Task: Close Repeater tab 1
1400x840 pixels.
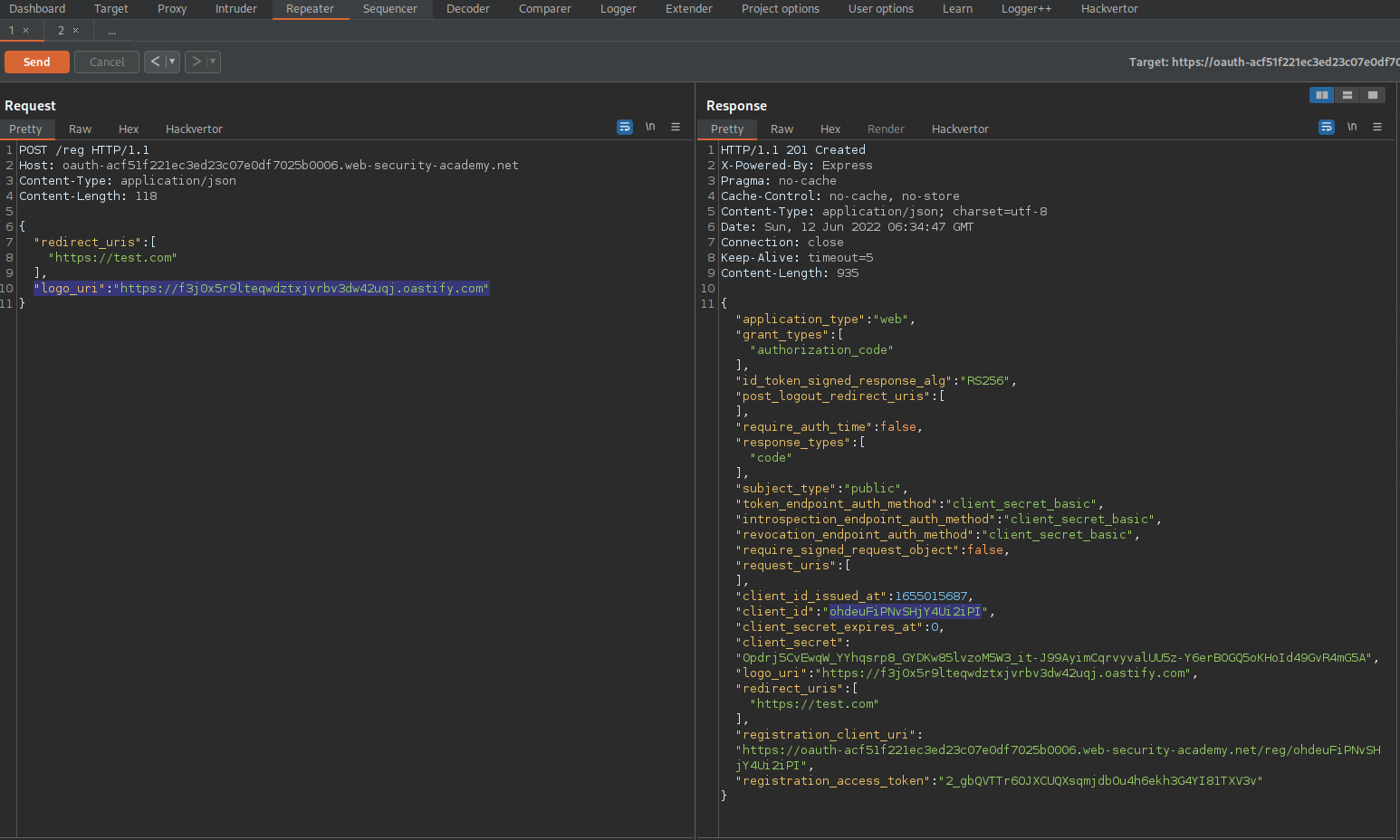Action: pos(25,31)
